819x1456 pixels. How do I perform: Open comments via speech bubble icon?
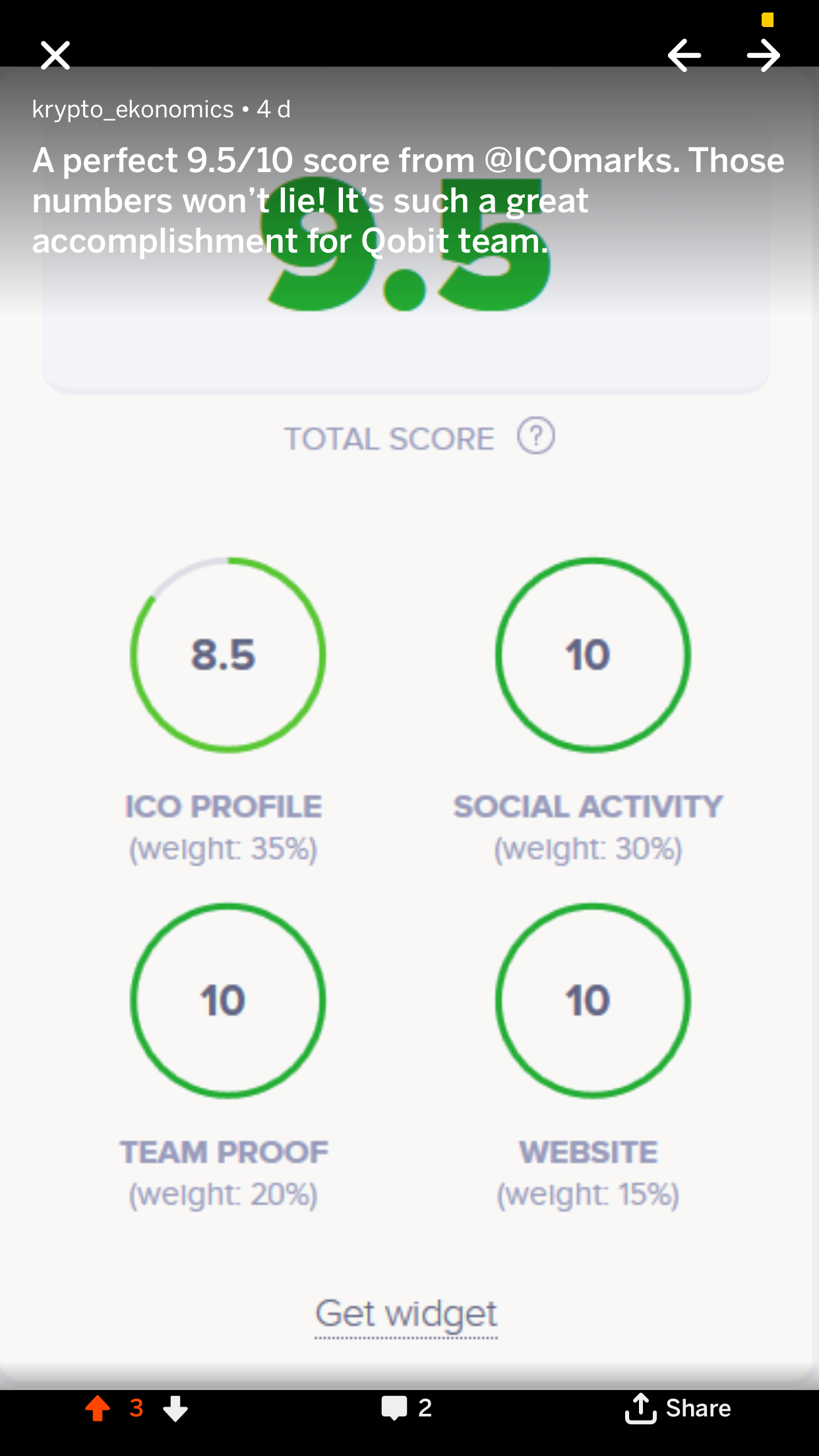click(394, 1409)
